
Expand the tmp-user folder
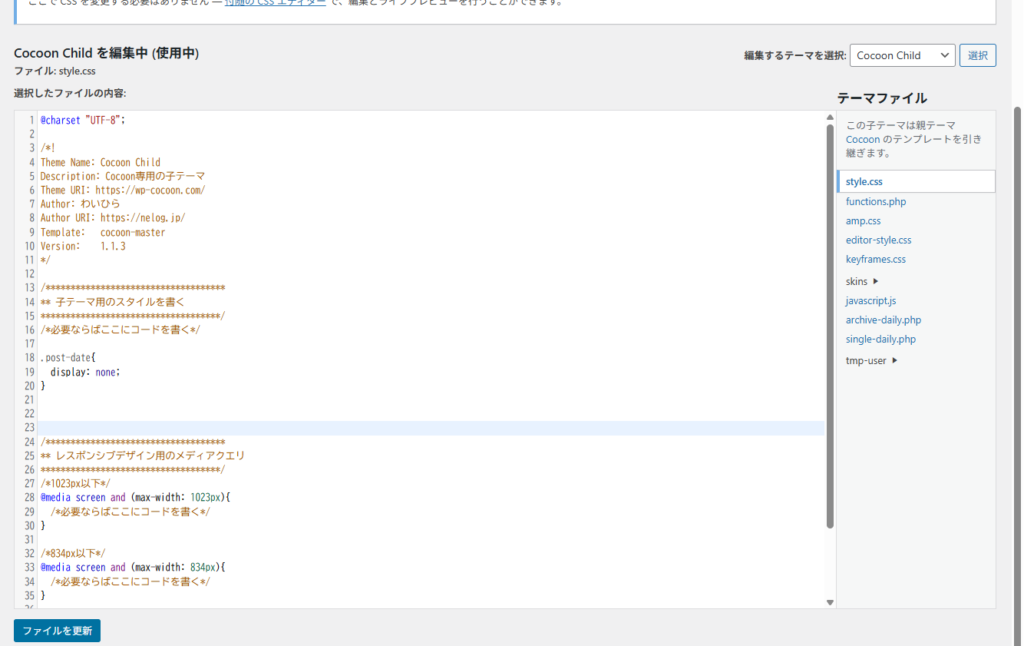pos(870,360)
